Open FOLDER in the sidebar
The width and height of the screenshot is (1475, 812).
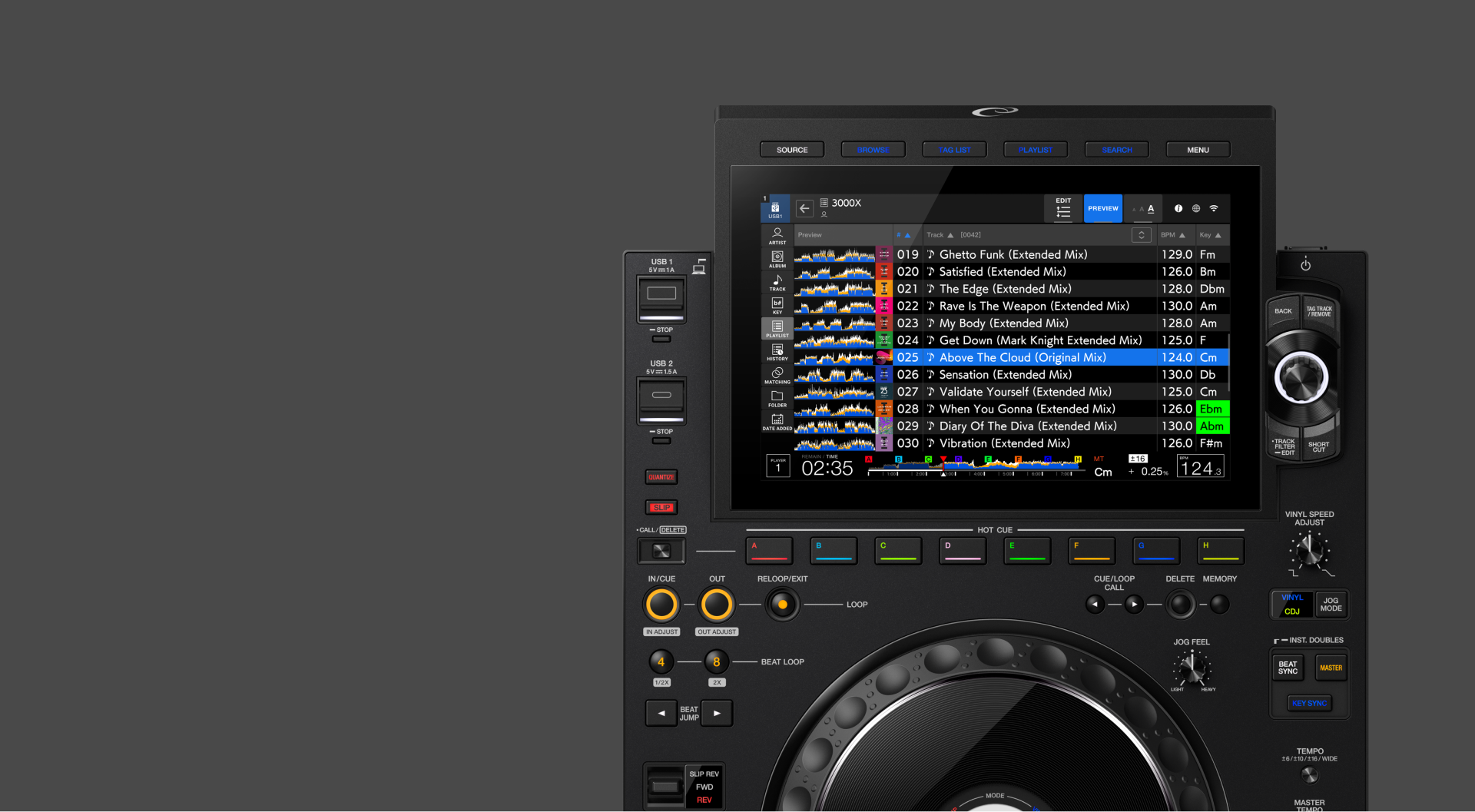pos(777,398)
